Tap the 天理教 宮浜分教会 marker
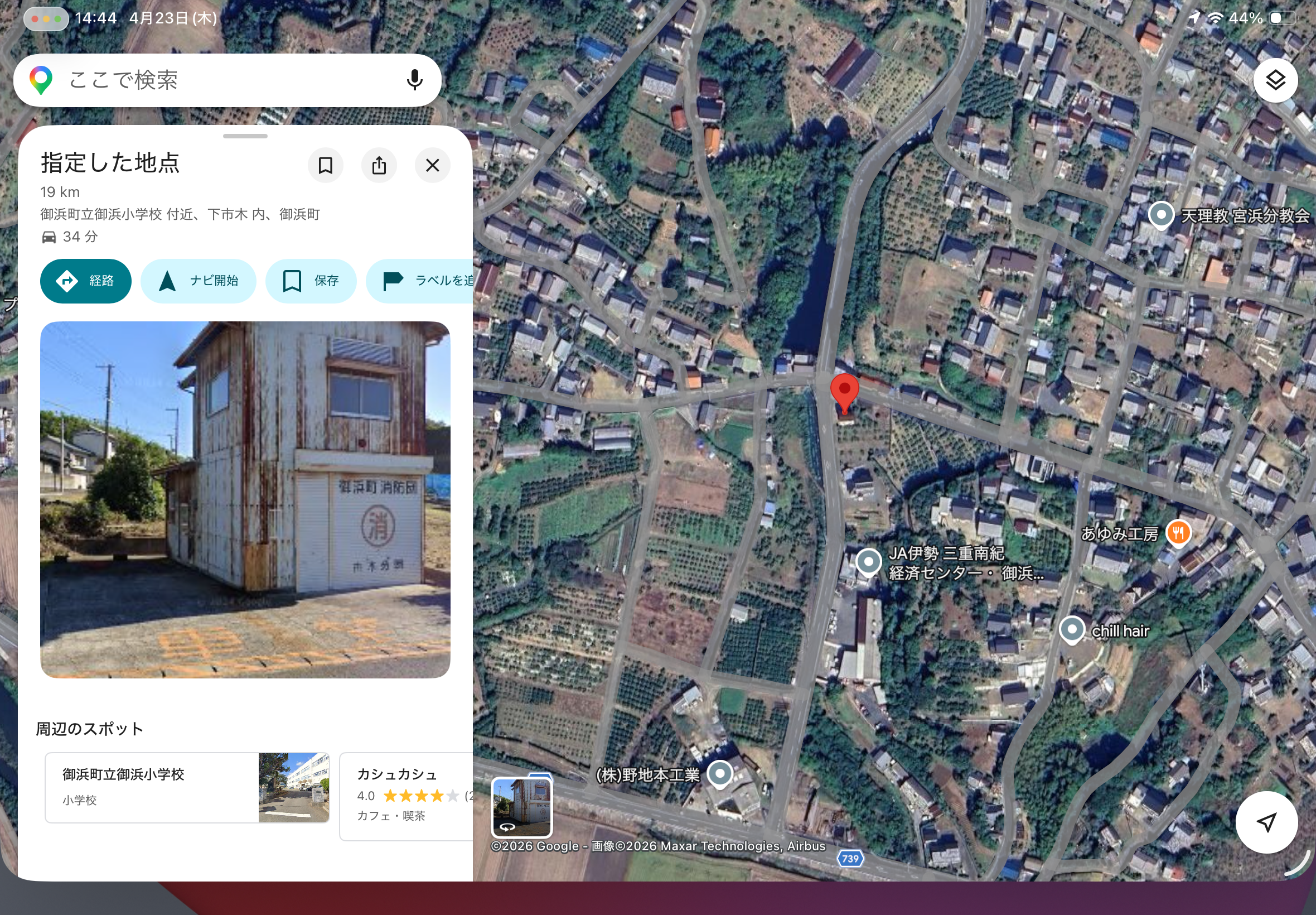 pos(1161,215)
